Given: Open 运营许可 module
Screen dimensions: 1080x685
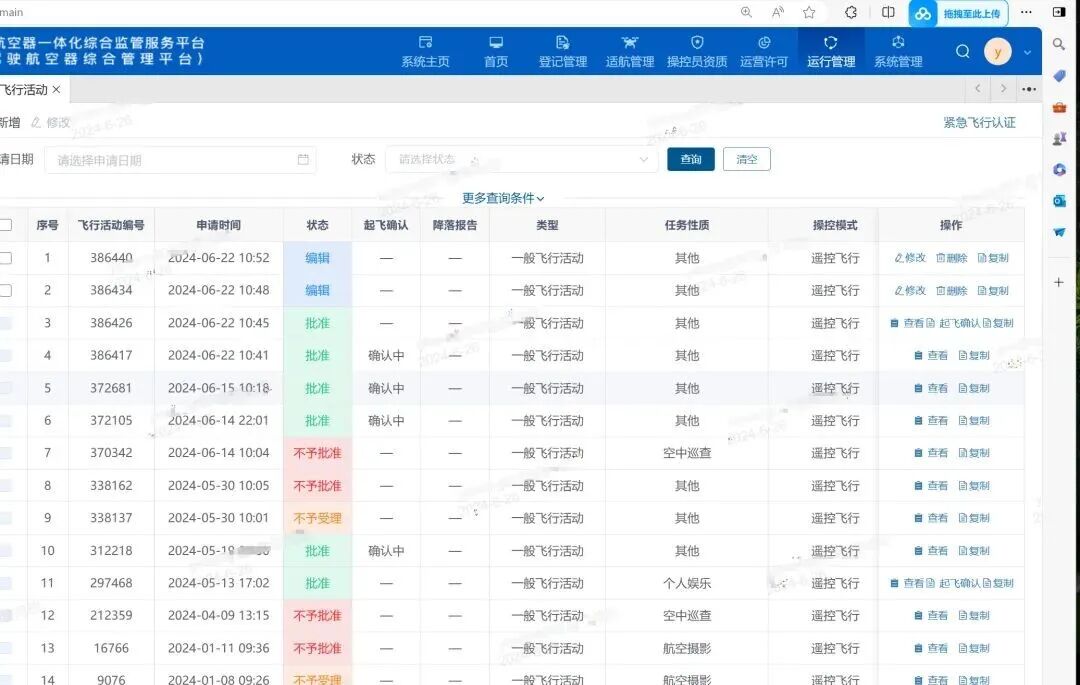Looking at the screenshot, I should coord(764,52).
